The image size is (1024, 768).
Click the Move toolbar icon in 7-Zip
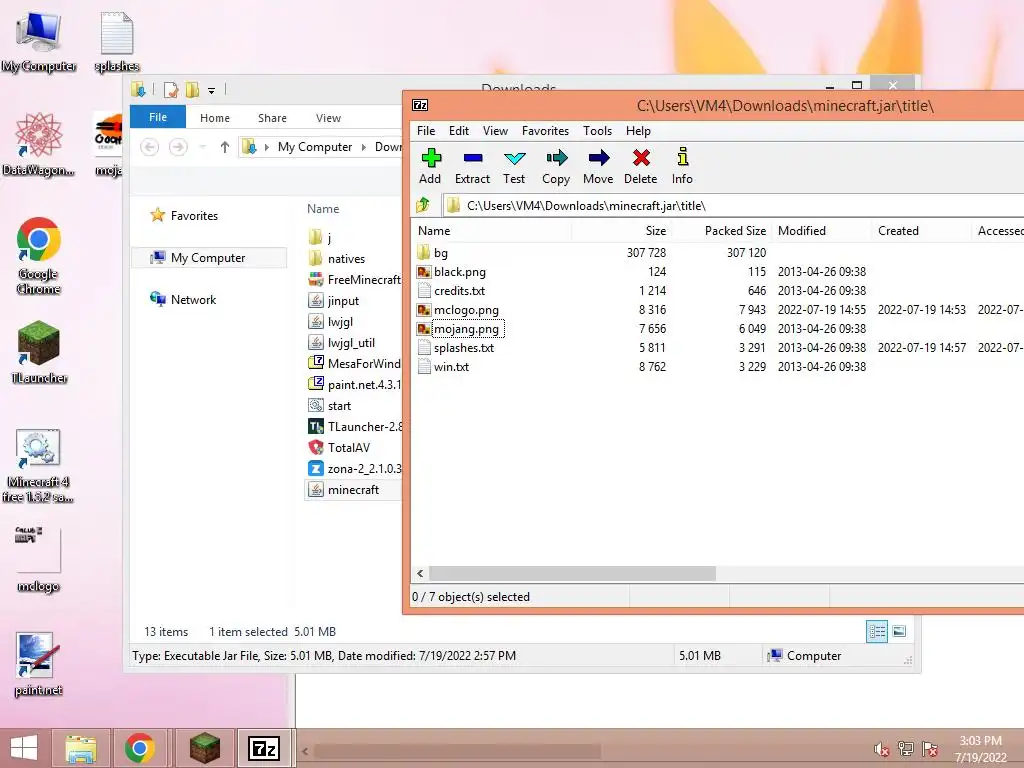[x=598, y=167]
